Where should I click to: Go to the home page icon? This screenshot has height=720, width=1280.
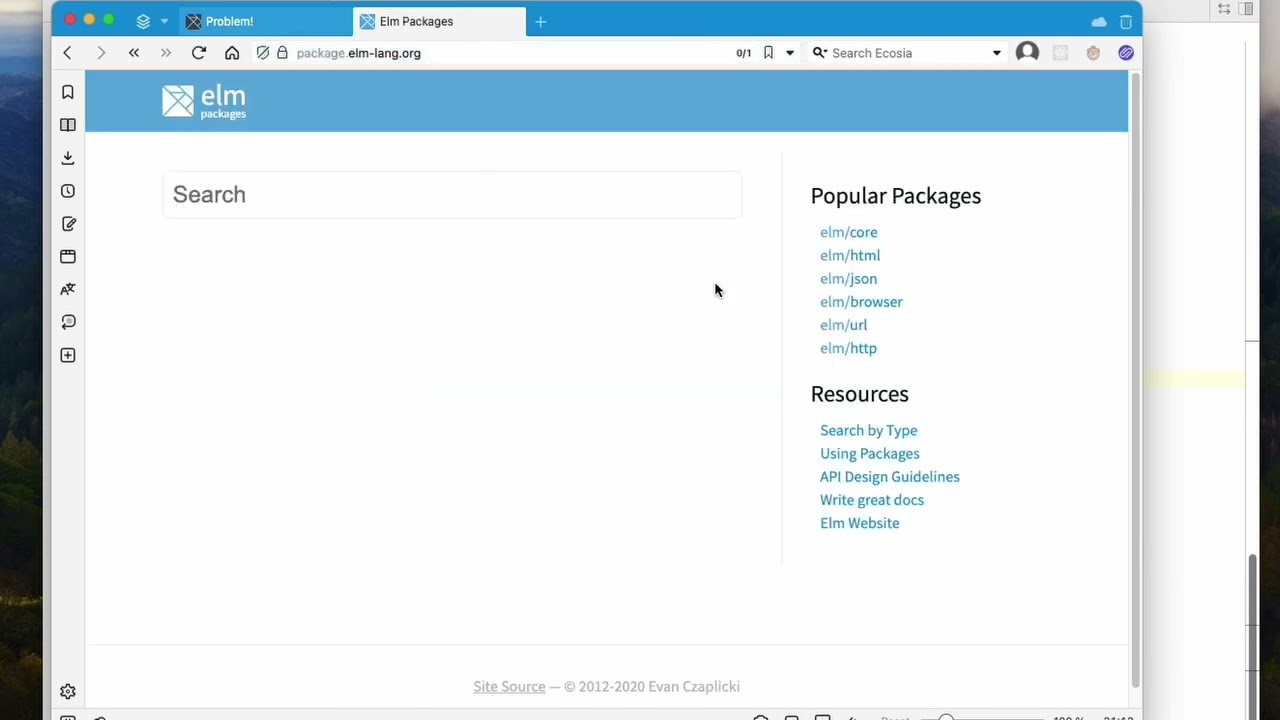232,53
